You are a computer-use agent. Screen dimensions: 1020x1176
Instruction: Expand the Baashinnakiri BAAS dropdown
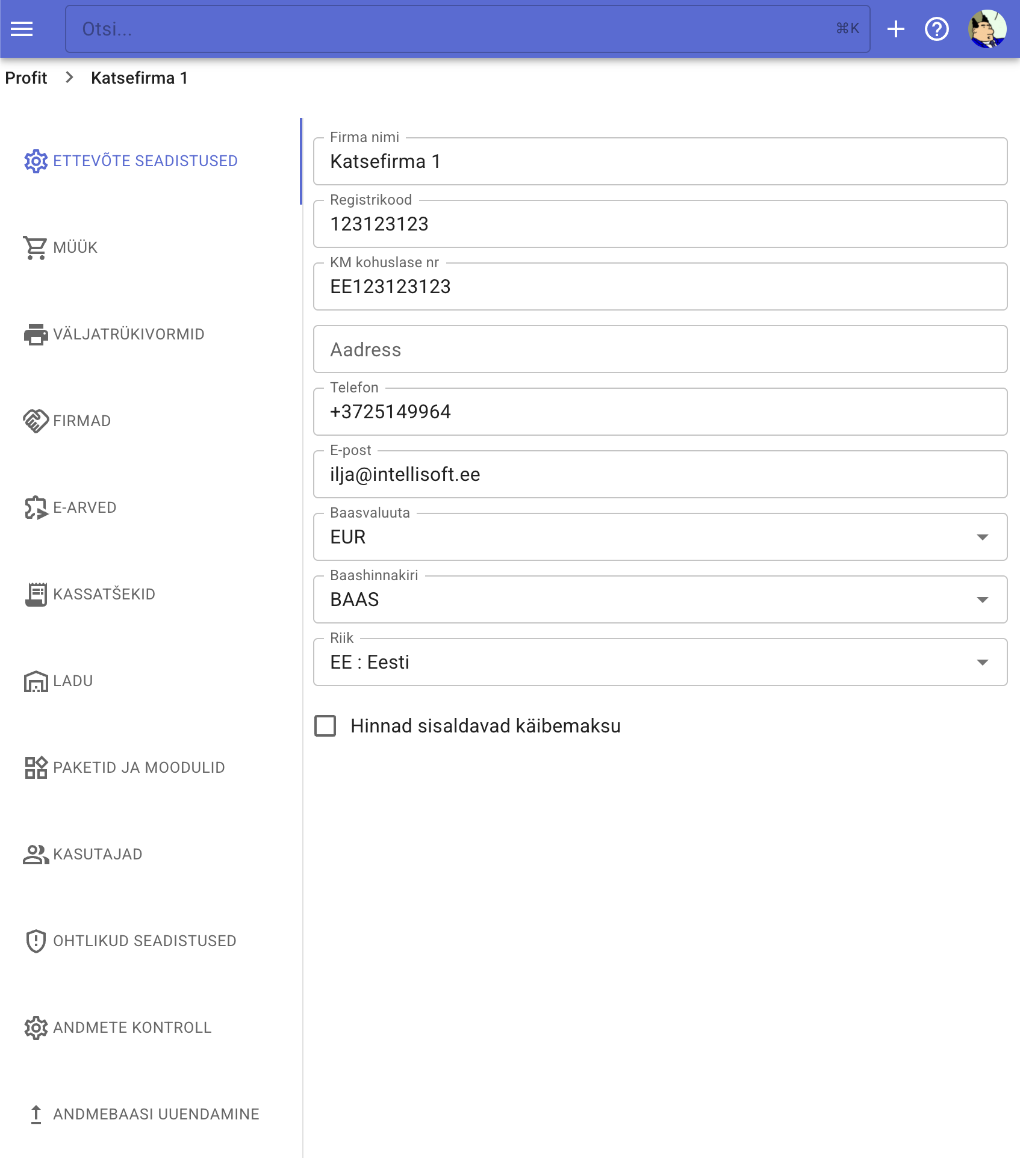point(660,599)
